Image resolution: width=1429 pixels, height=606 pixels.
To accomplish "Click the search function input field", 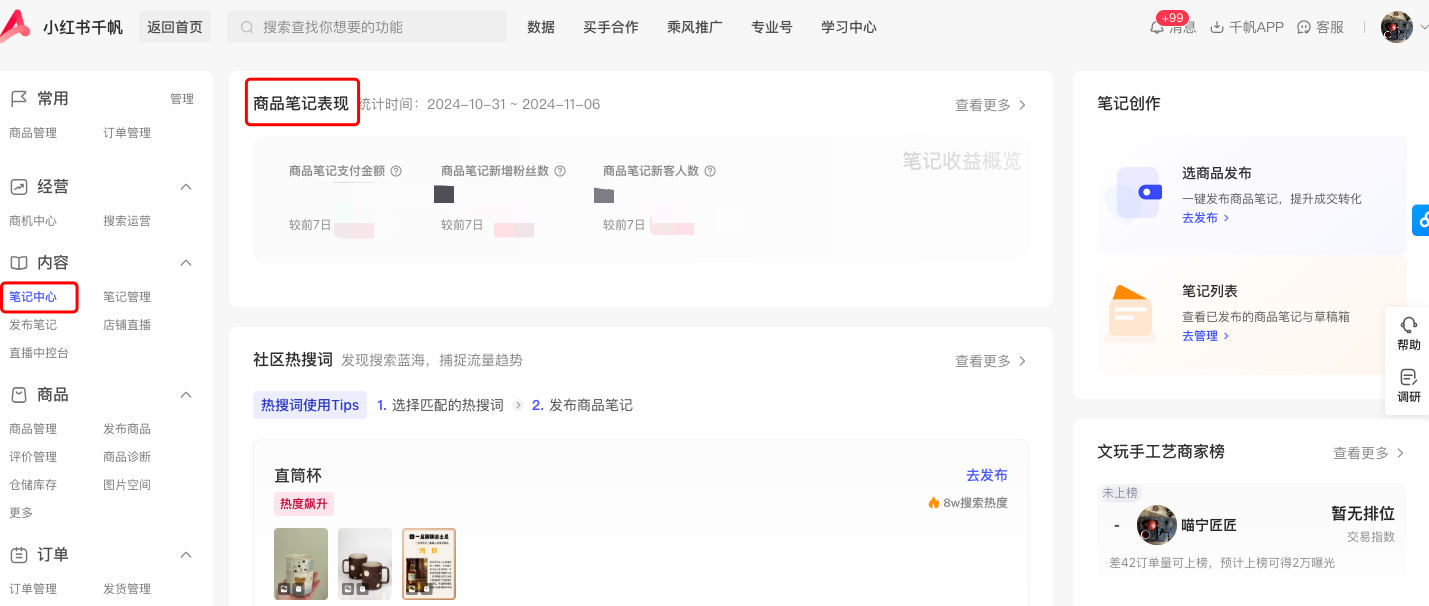I will (x=380, y=27).
